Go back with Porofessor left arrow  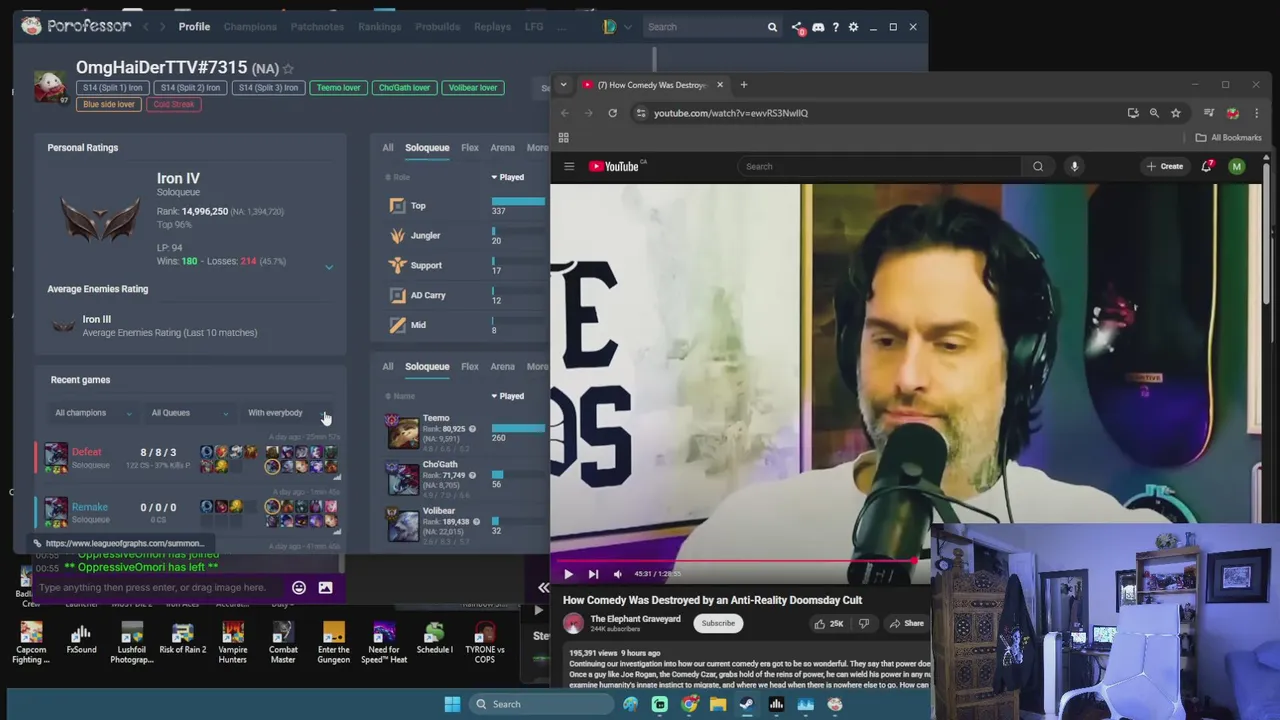point(145,26)
